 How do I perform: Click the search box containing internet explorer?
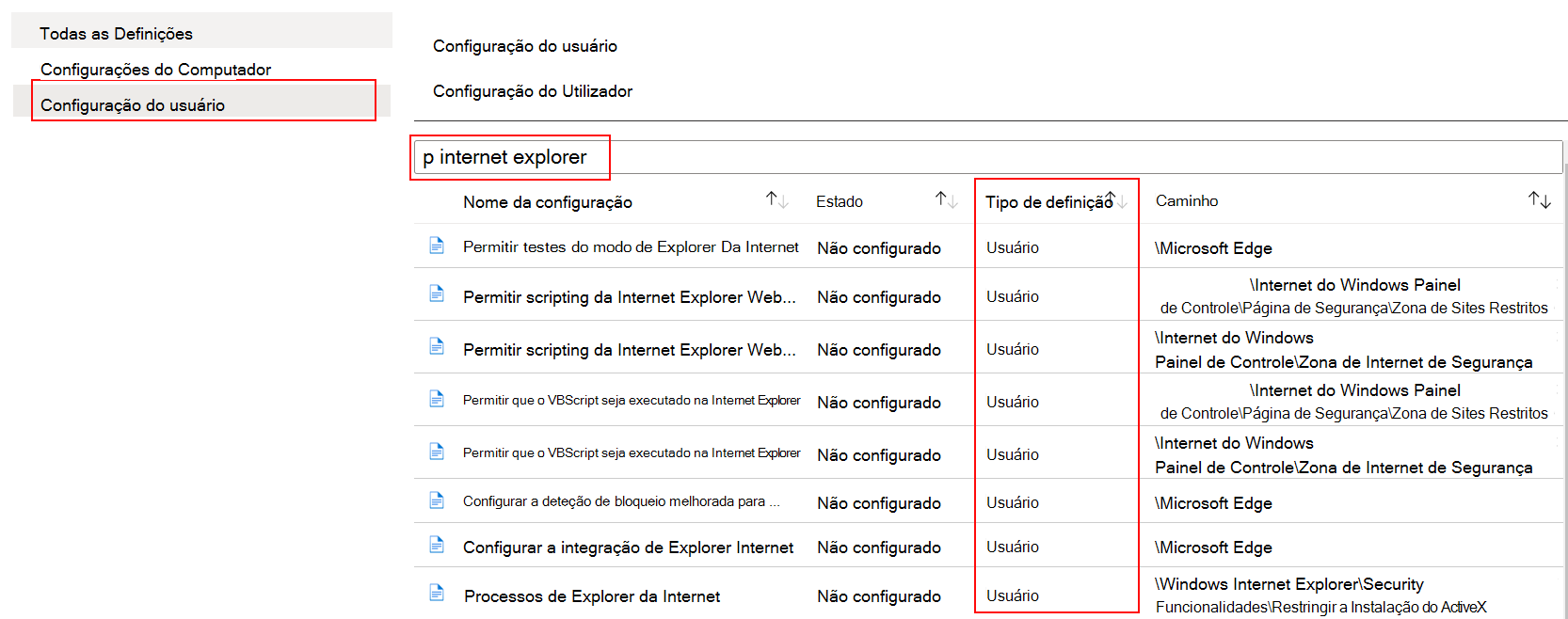pyautogui.click(x=988, y=157)
